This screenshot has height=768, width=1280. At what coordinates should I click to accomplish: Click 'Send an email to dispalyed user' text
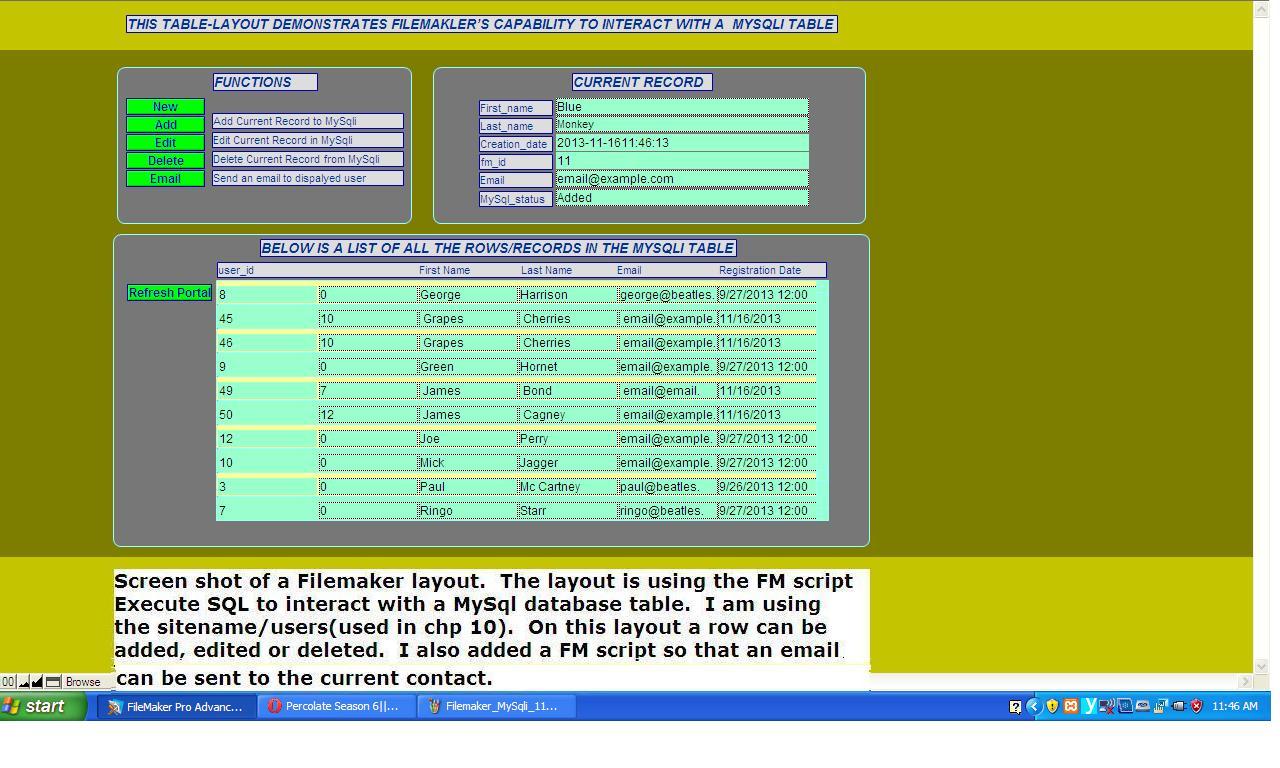click(x=308, y=178)
